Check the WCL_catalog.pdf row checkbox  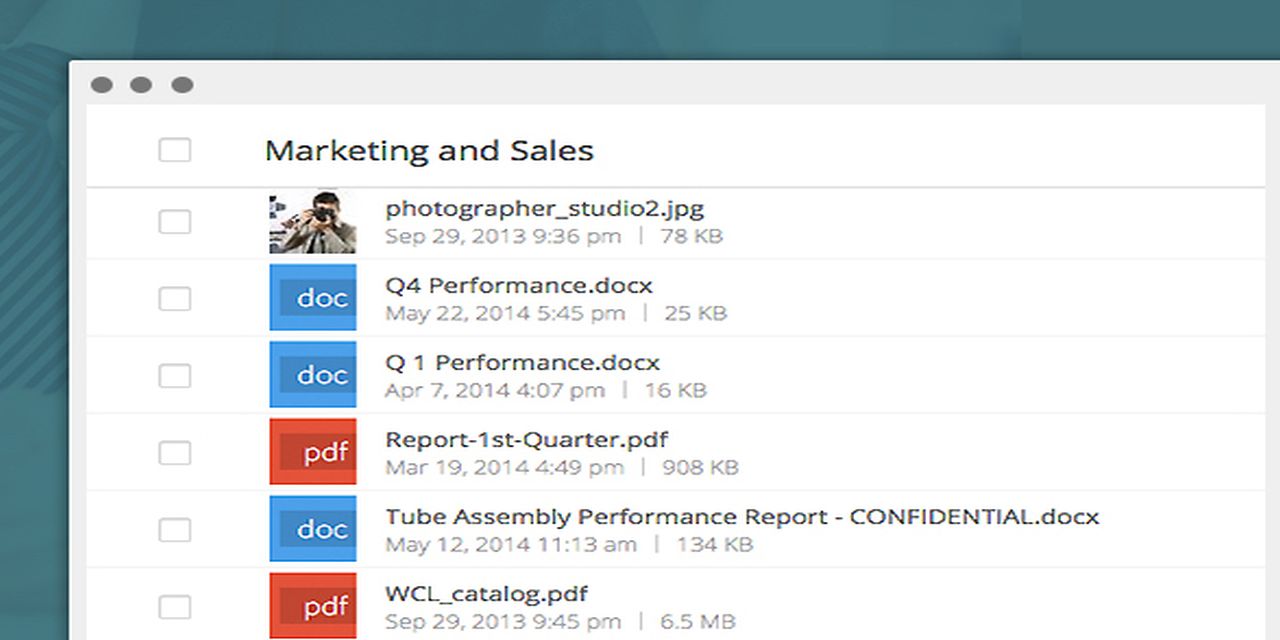tap(175, 606)
